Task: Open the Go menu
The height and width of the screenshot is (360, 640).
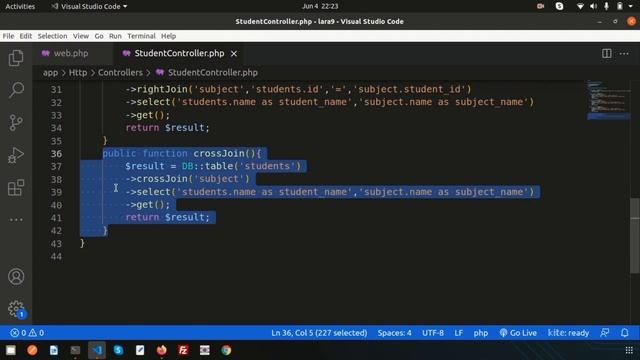Action: pyautogui.click(x=99, y=36)
